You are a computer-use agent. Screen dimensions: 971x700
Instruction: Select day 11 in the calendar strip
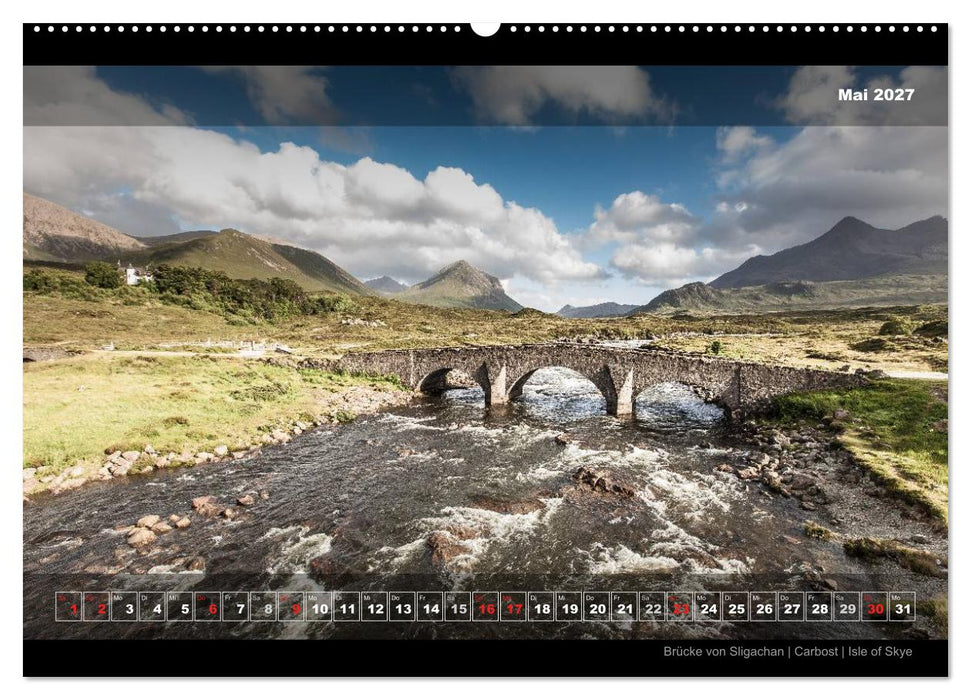point(347,606)
